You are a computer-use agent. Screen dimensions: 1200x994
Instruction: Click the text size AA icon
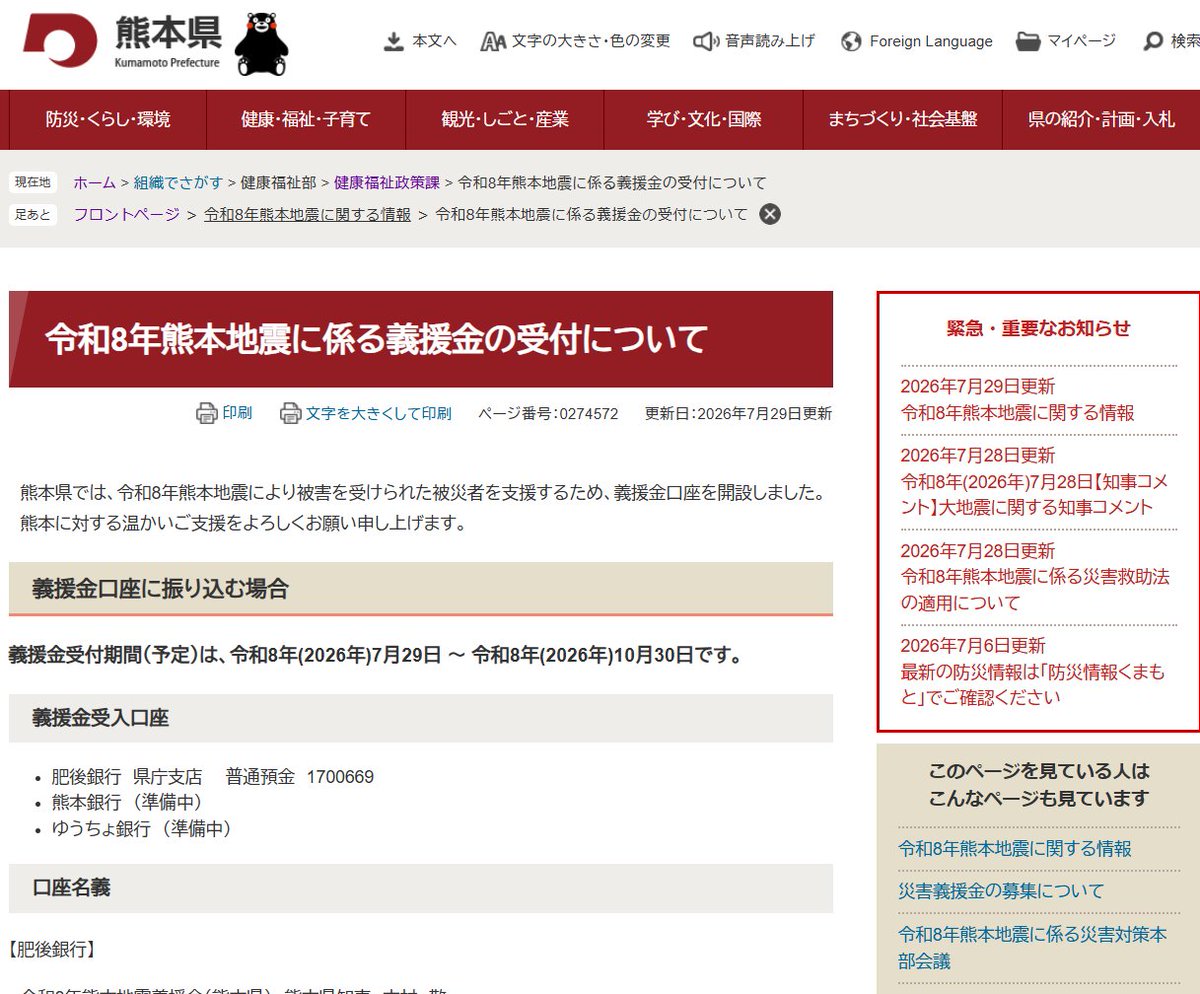coord(493,41)
